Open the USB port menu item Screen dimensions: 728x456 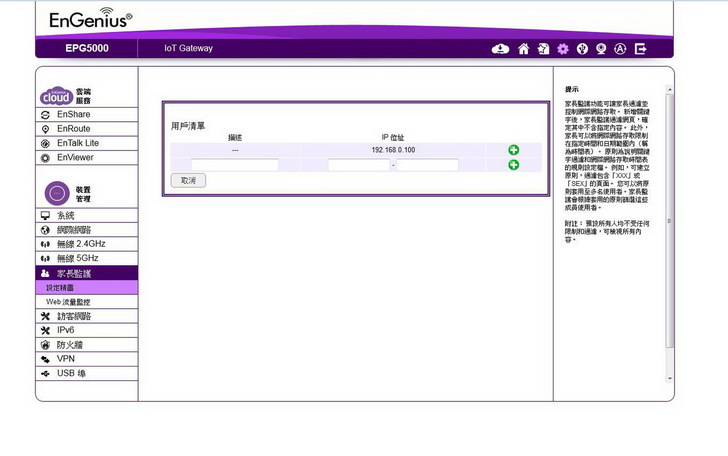pos(86,373)
